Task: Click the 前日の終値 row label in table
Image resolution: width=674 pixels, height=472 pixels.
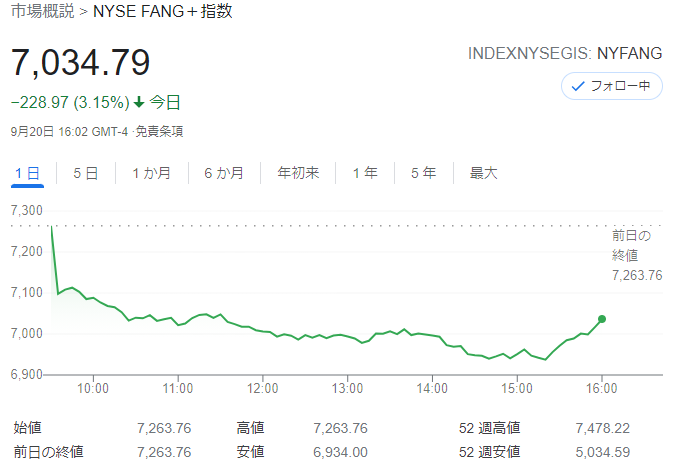Action: [x=49, y=452]
